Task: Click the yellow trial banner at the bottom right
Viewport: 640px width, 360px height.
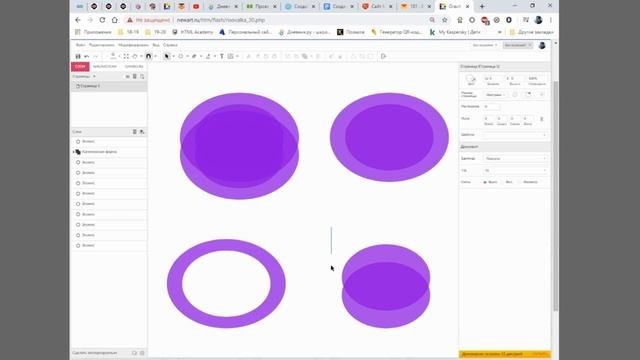Action: [505, 354]
